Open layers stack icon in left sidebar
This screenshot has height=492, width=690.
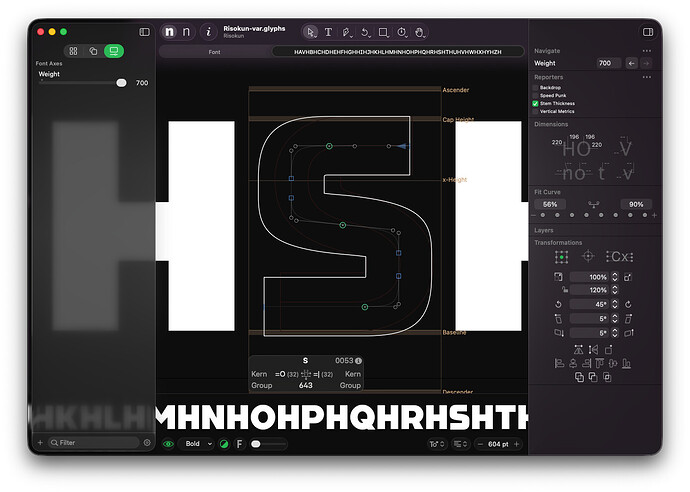pos(93,51)
